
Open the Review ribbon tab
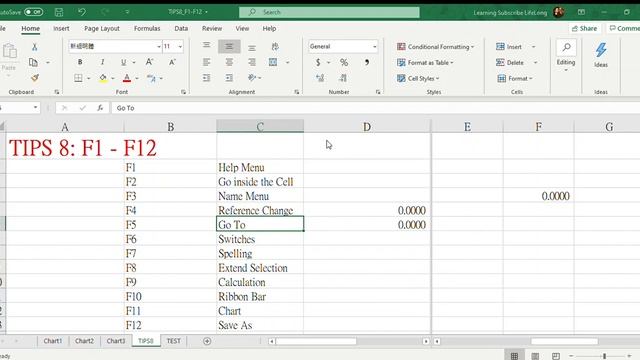[x=212, y=28]
